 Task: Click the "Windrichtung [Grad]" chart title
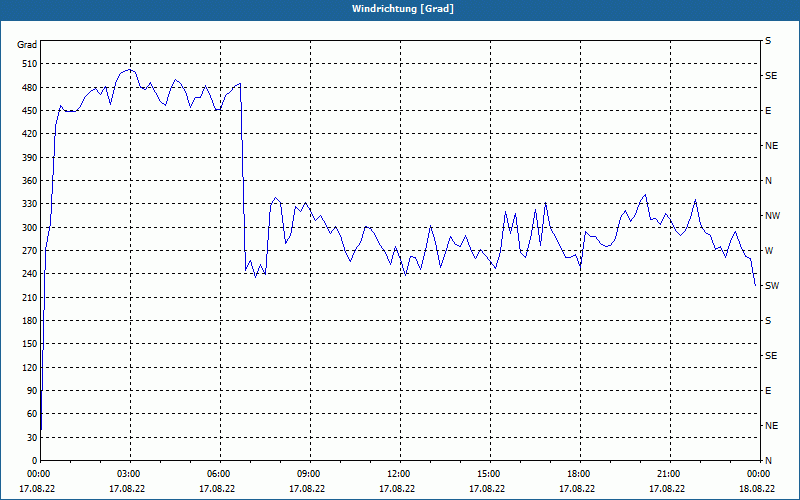pyautogui.click(x=403, y=9)
